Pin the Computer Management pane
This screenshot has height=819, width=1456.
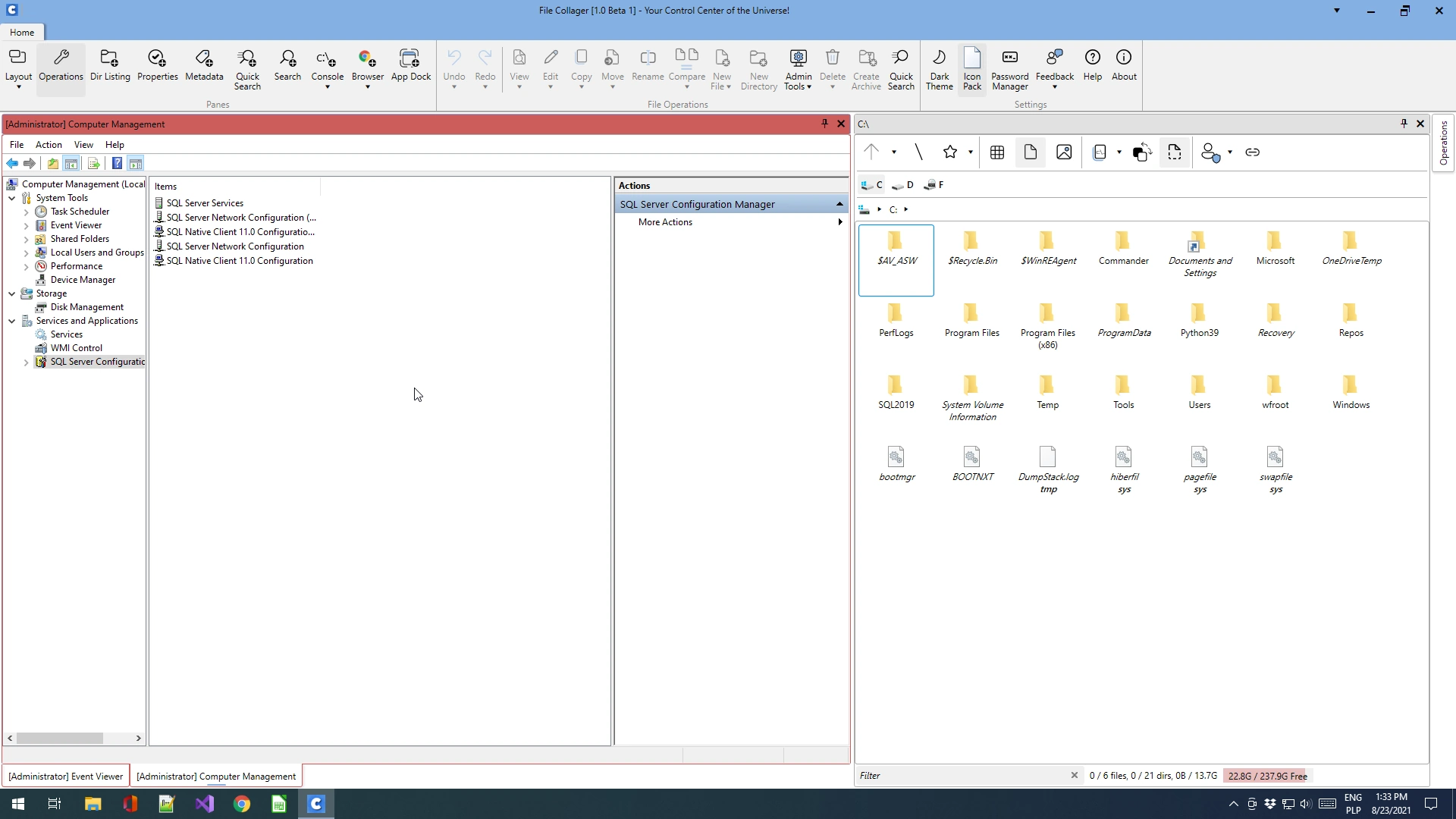coord(824,124)
